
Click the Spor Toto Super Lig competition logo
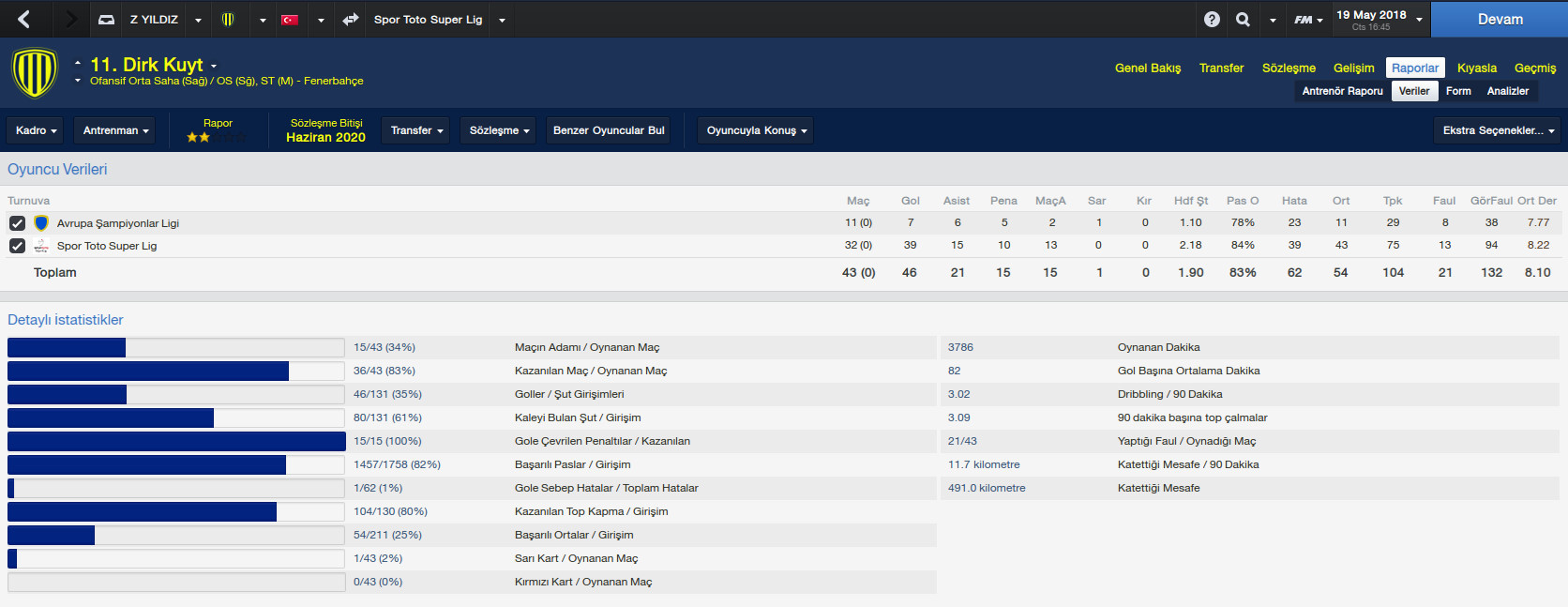[x=41, y=246]
